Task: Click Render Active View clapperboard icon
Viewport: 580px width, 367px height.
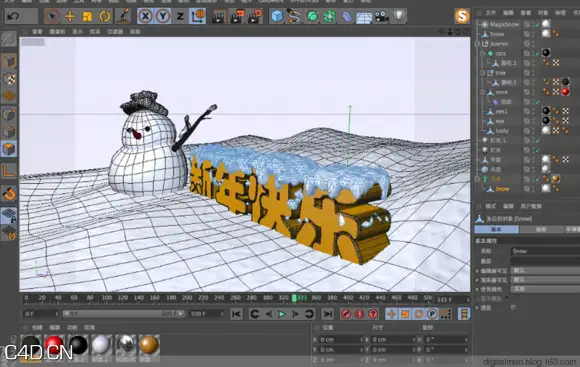Action: (x=219, y=16)
